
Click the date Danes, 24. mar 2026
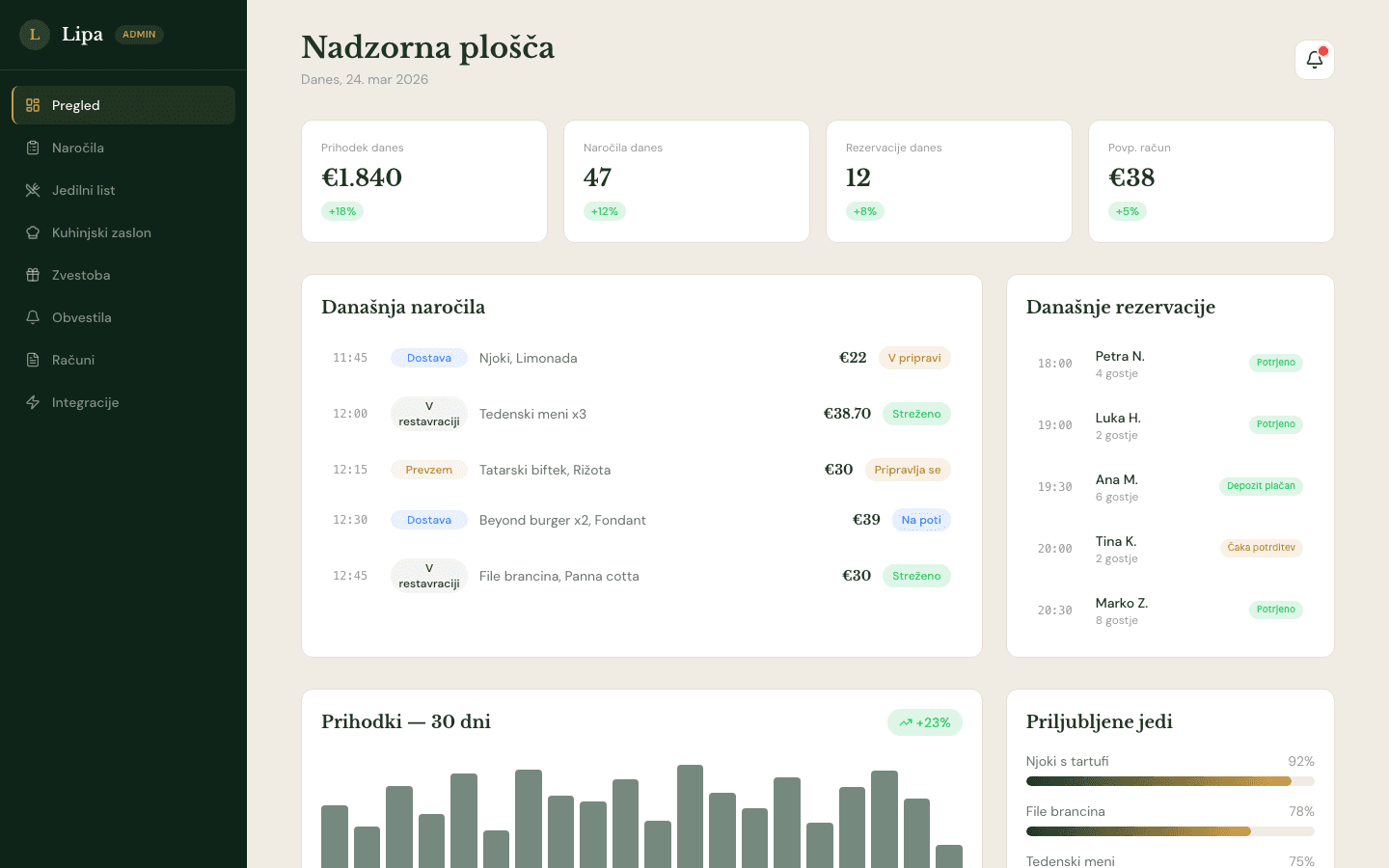click(x=365, y=79)
